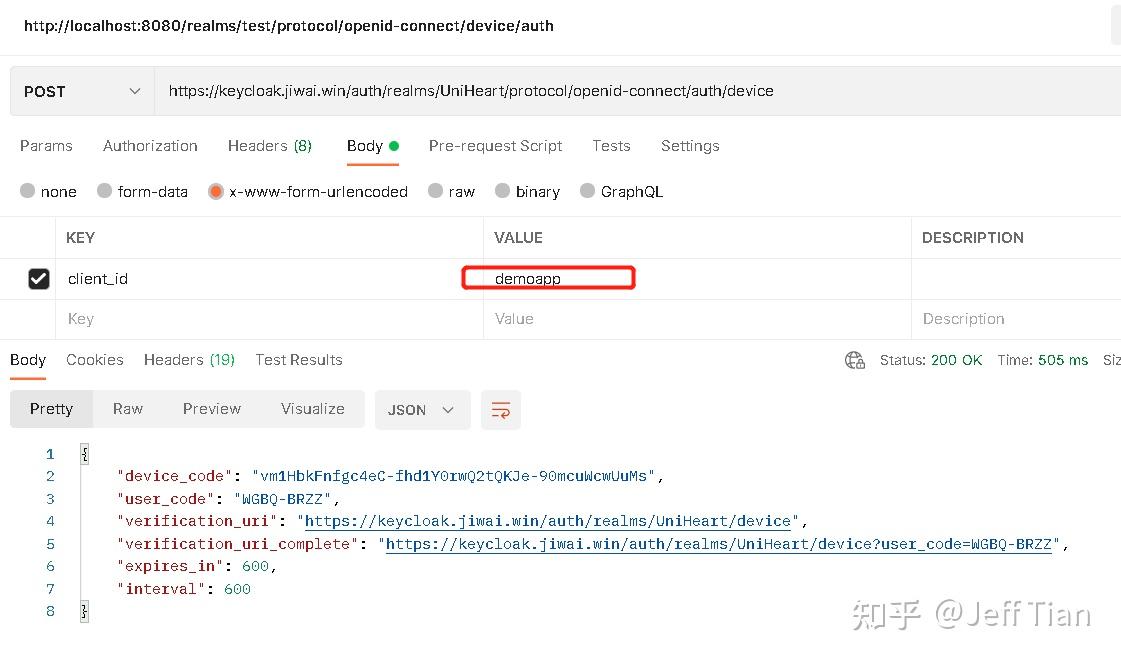
Task: Toggle the wrap lines icon beside JSON dropdown
Action: (x=500, y=409)
